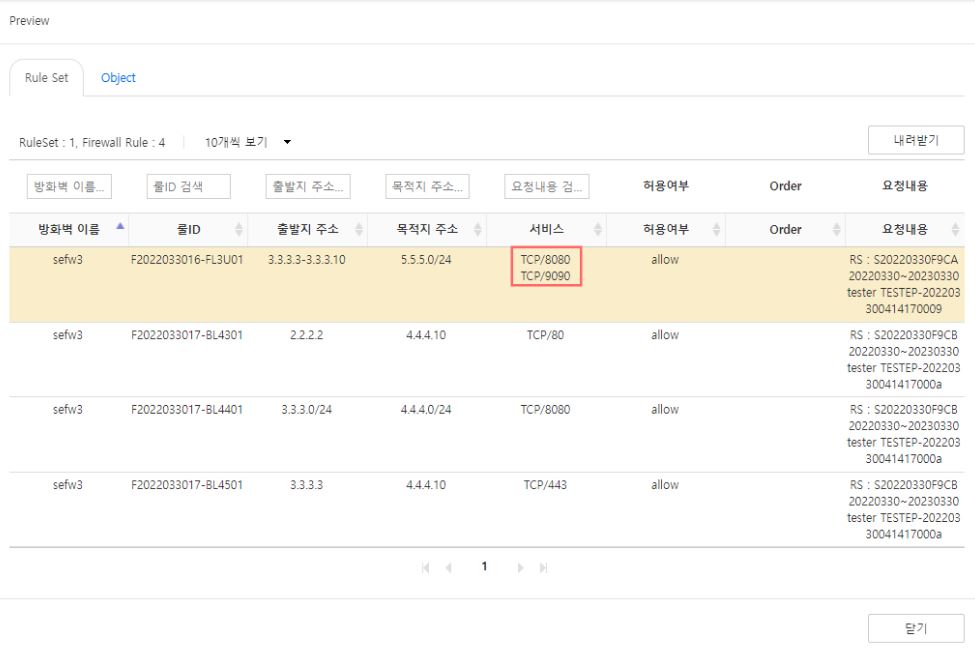Click the Preview title text
Viewport: 975px width, 648px height.
(x=29, y=21)
